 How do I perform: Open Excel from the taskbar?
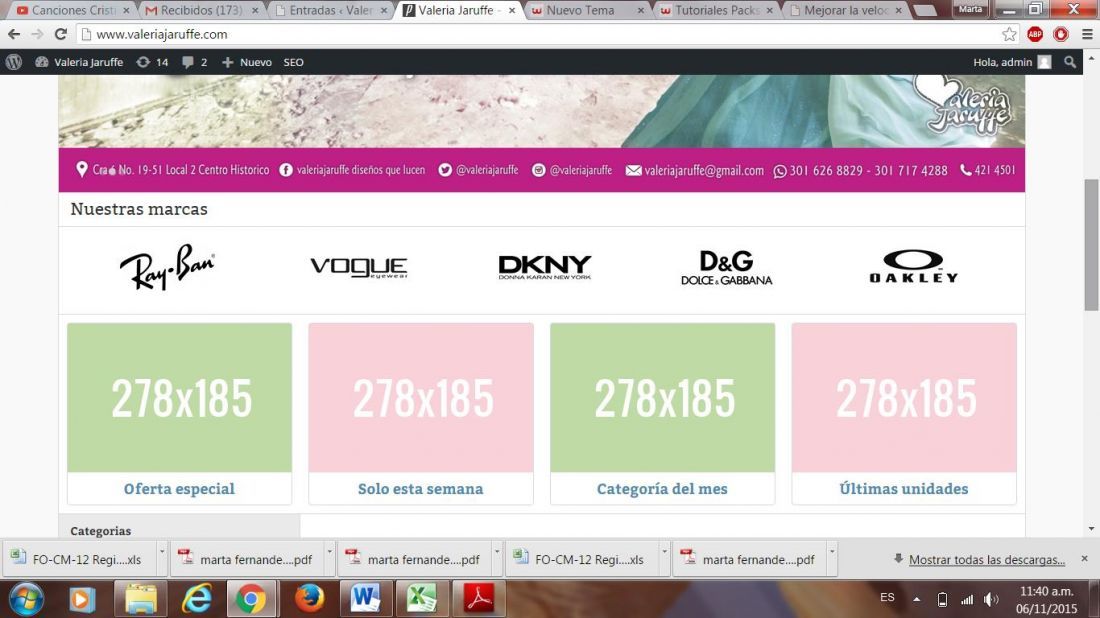tap(422, 599)
